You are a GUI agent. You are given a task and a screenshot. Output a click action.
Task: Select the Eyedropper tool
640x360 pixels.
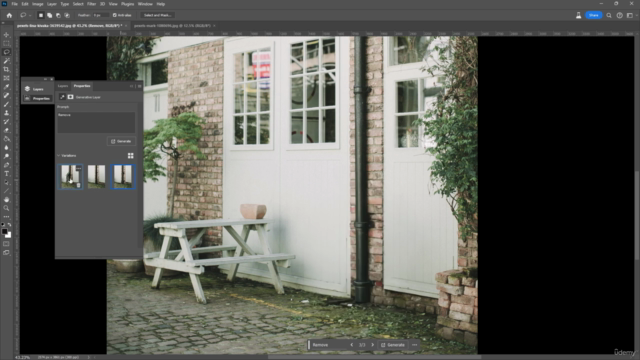[x=6, y=87]
